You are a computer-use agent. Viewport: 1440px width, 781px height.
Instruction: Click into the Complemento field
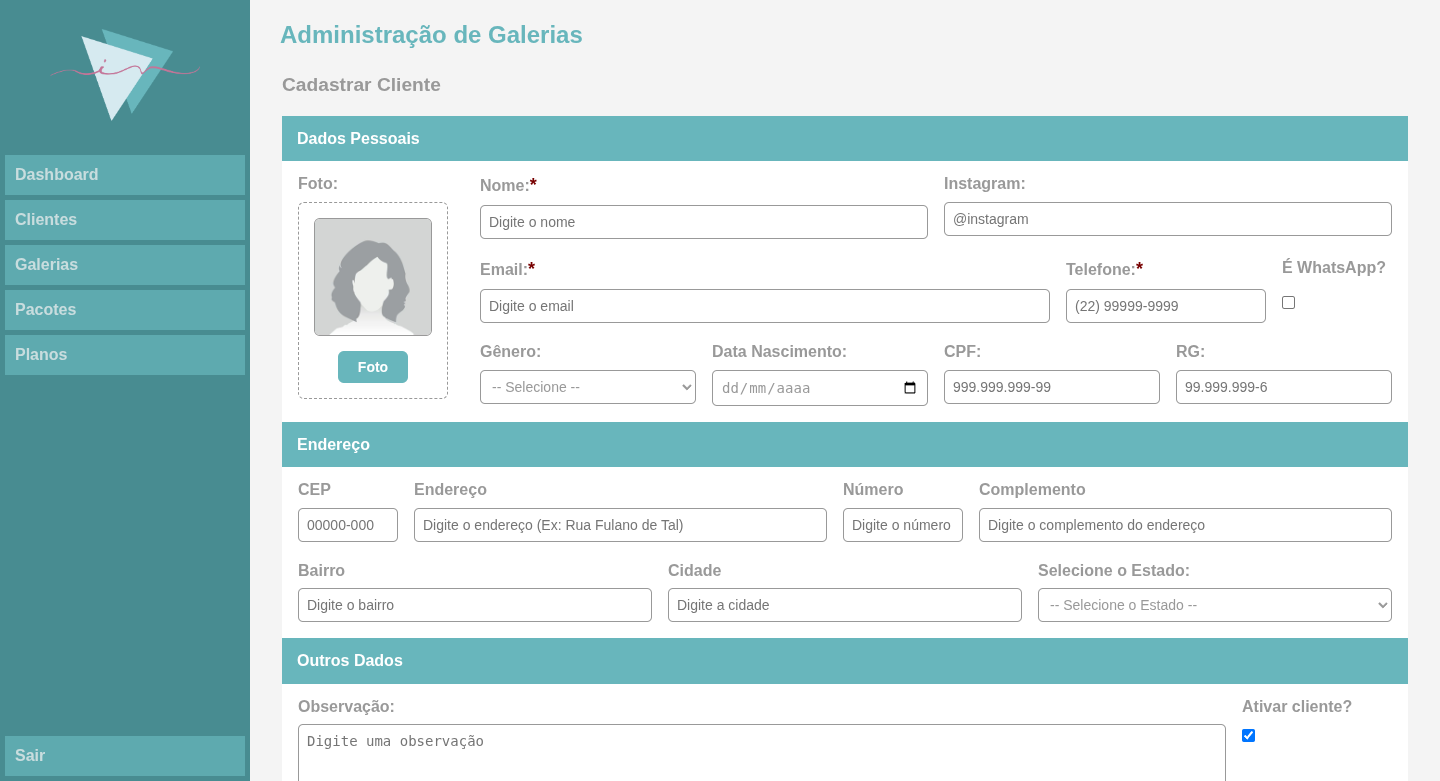[1185, 525]
